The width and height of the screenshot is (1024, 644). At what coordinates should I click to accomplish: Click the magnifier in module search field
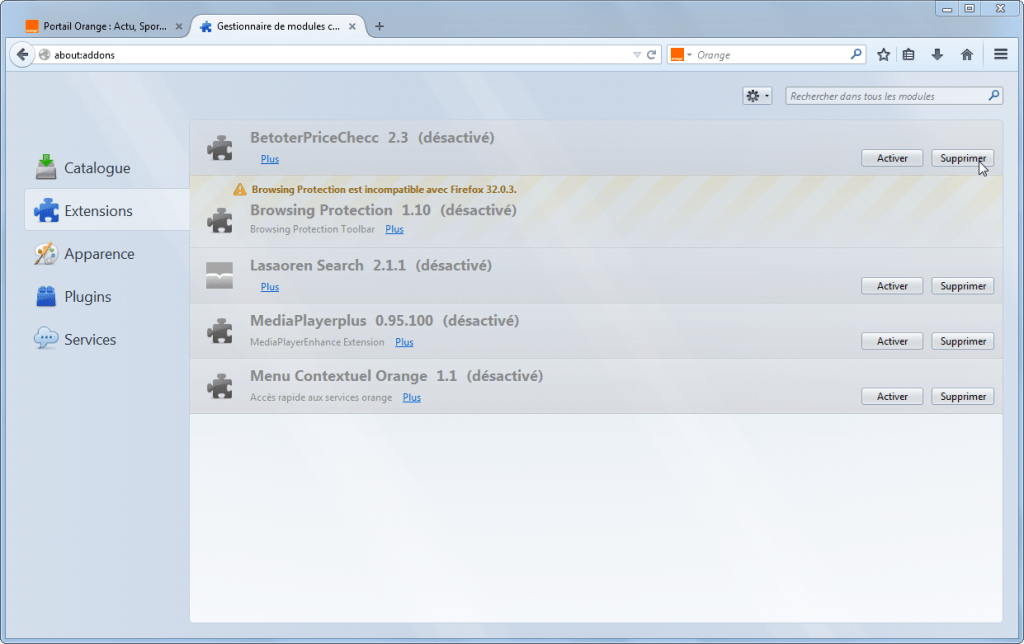(993, 95)
